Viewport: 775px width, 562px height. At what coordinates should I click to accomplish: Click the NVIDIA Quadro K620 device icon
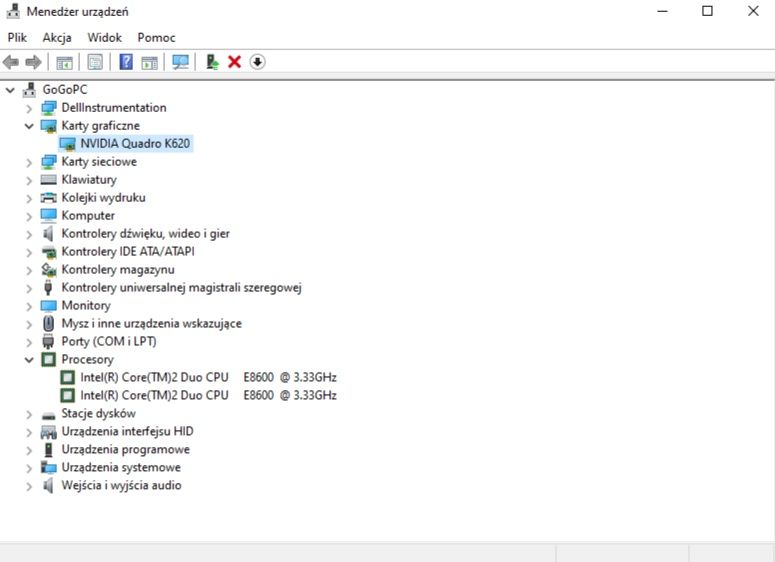coord(67,144)
